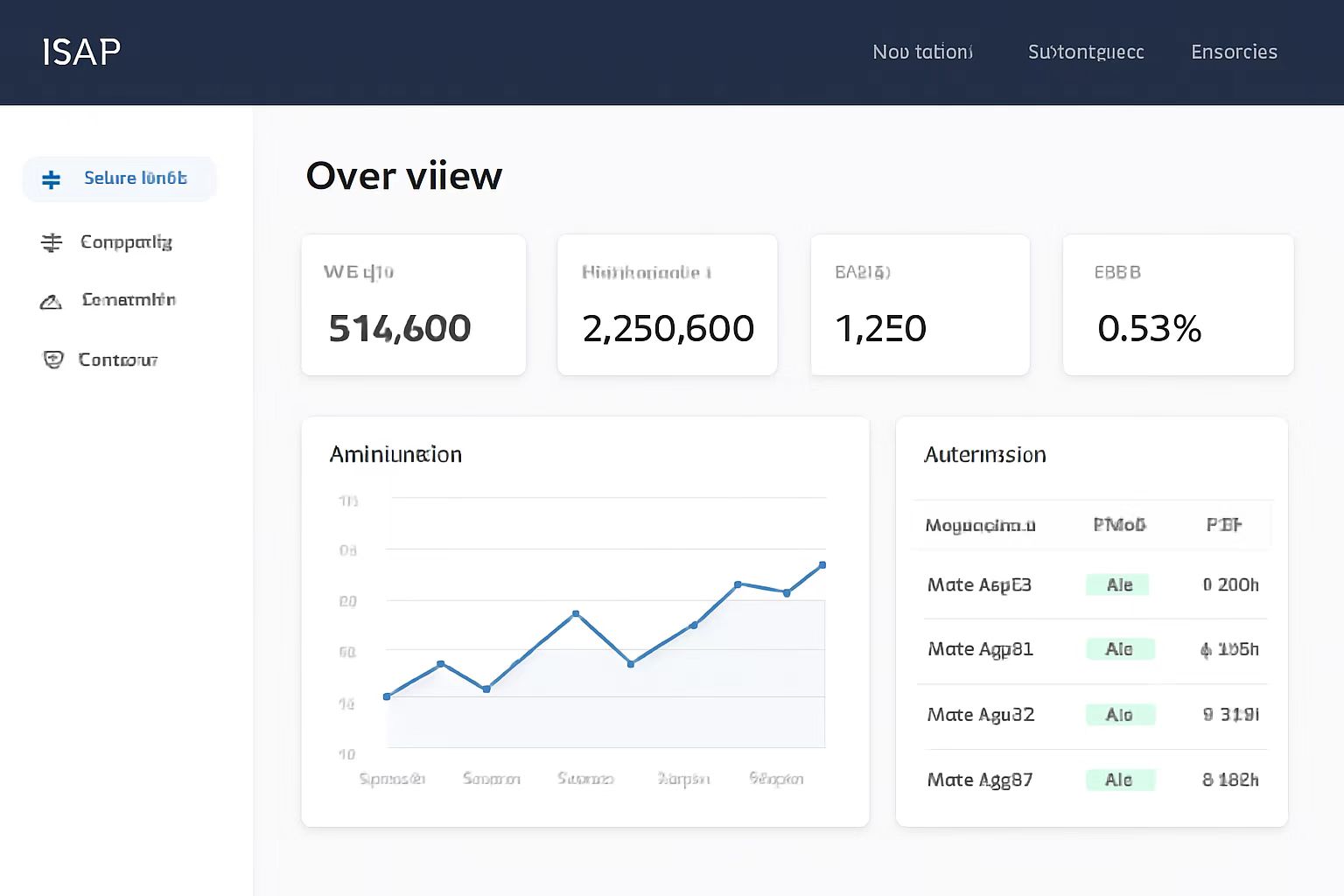Select the Conpparlig sidebar label
This screenshot has height=896, width=1344.
[x=126, y=242]
